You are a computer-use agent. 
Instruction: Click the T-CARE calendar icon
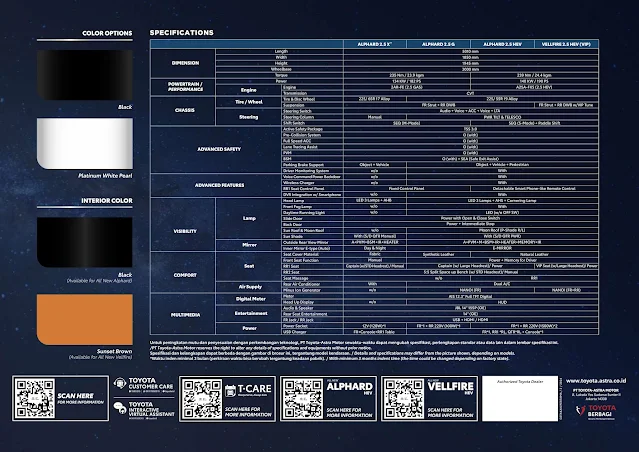click(x=230, y=390)
